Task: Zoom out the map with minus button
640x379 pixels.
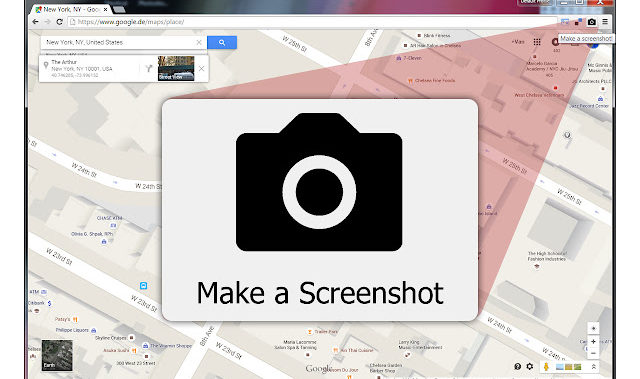Action: [593, 353]
